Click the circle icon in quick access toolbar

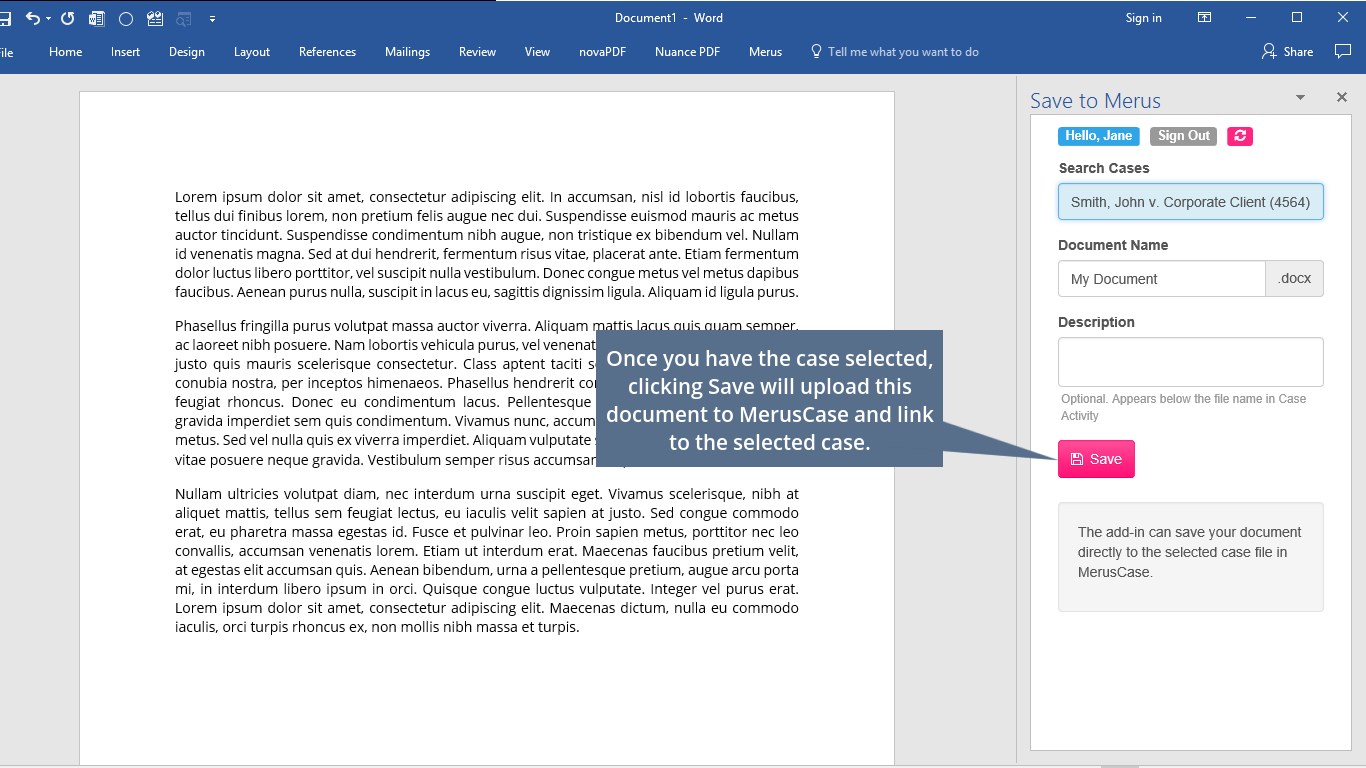click(126, 18)
